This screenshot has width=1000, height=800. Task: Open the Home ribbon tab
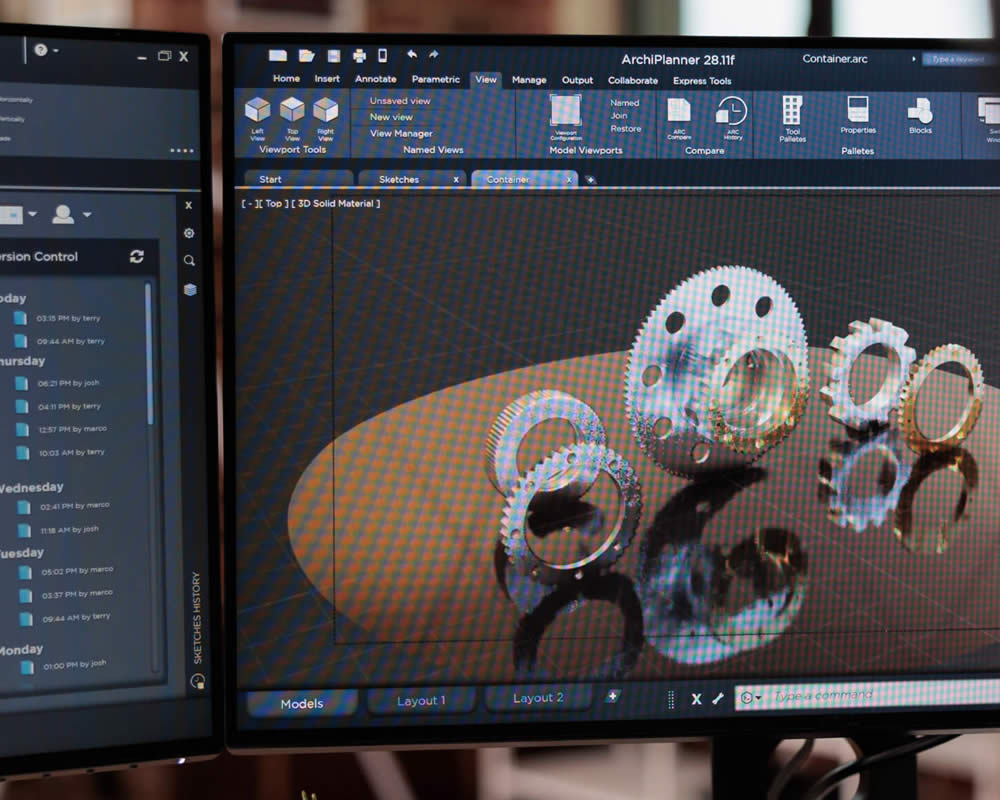coord(286,78)
